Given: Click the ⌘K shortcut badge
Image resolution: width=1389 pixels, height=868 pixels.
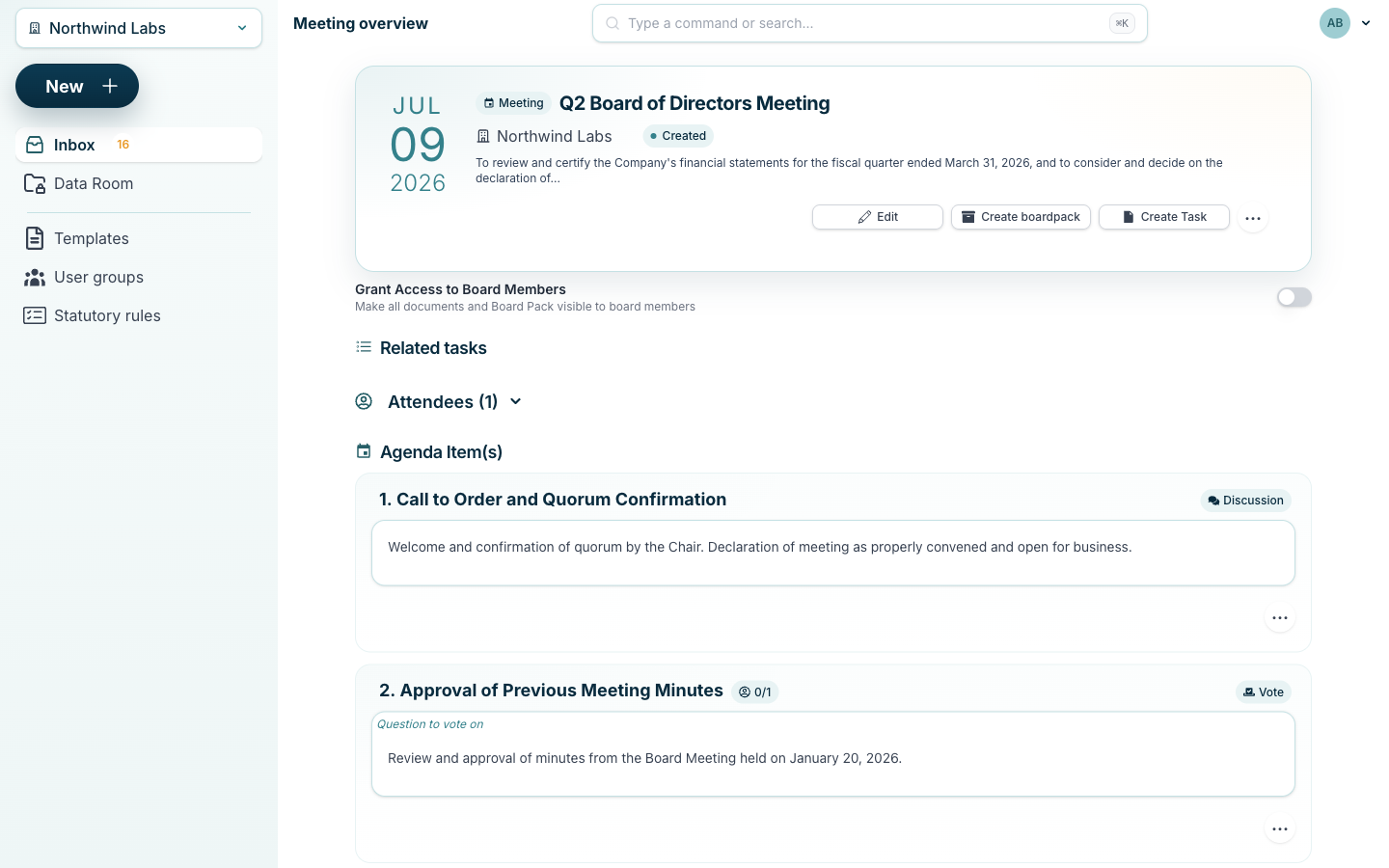Looking at the screenshot, I should coord(1122,23).
